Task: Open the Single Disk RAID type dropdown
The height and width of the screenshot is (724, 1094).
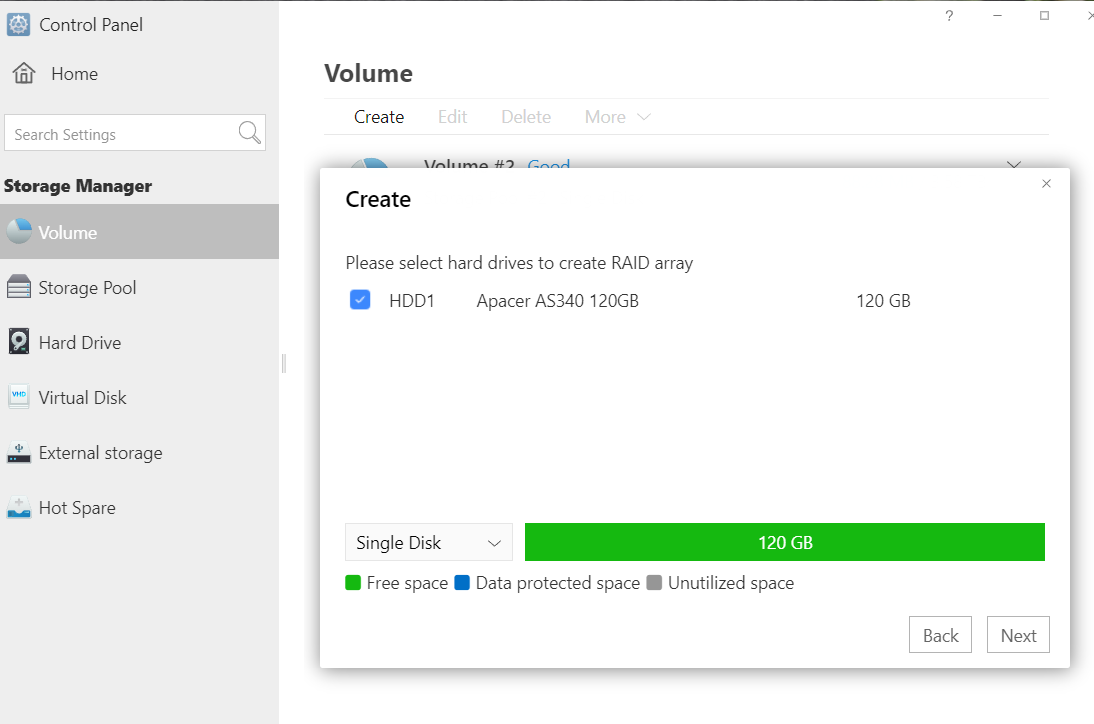Action: (x=428, y=542)
